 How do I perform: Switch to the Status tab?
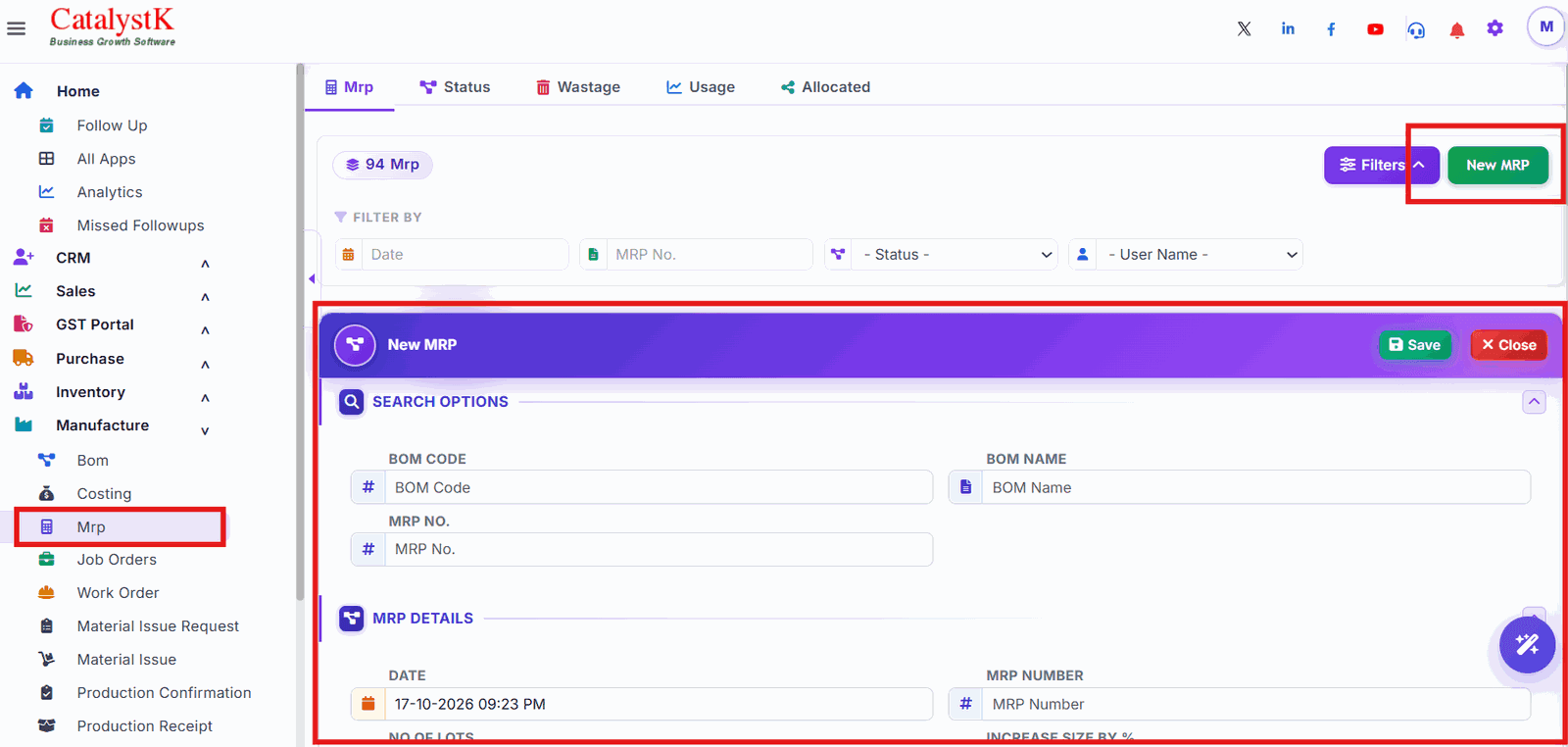(x=455, y=87)
